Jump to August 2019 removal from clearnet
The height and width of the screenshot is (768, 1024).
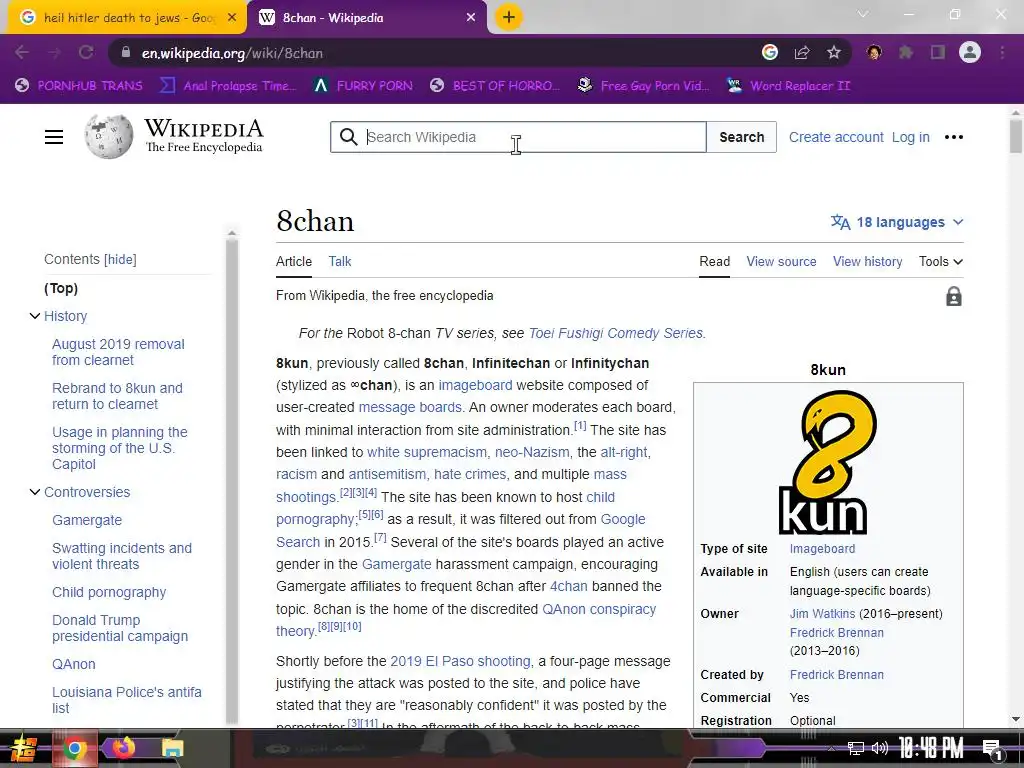pos(118,352)
